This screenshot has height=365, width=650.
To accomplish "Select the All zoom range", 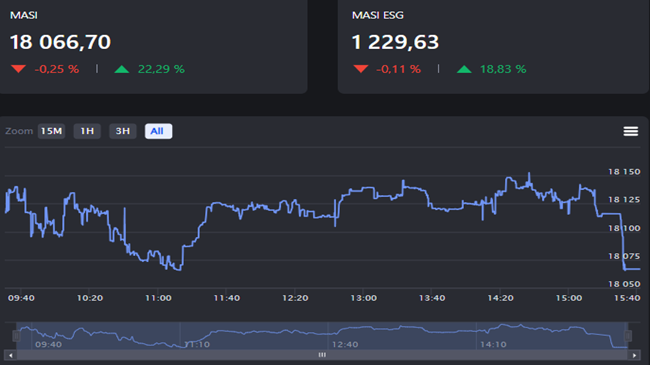I will pyautogui.click(x=158, y=131).
